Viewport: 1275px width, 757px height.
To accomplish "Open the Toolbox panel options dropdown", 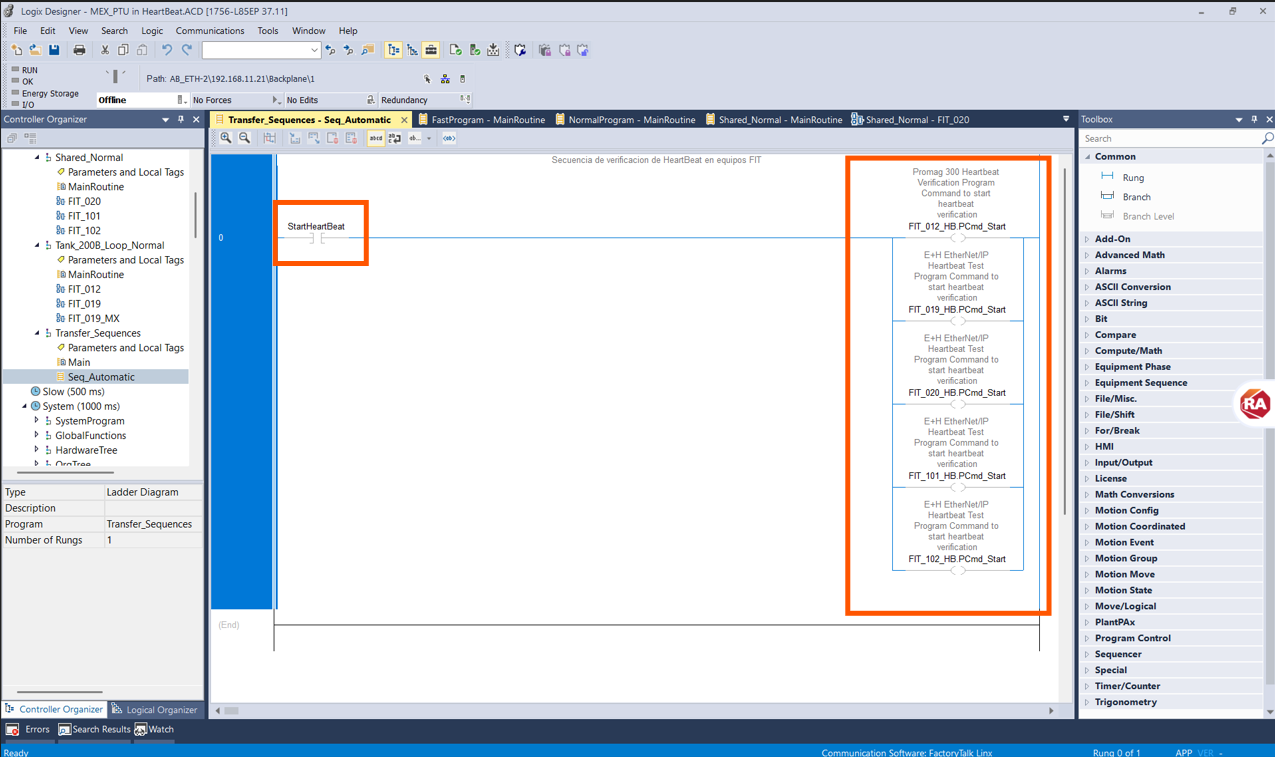I will tap(1239, 119).
